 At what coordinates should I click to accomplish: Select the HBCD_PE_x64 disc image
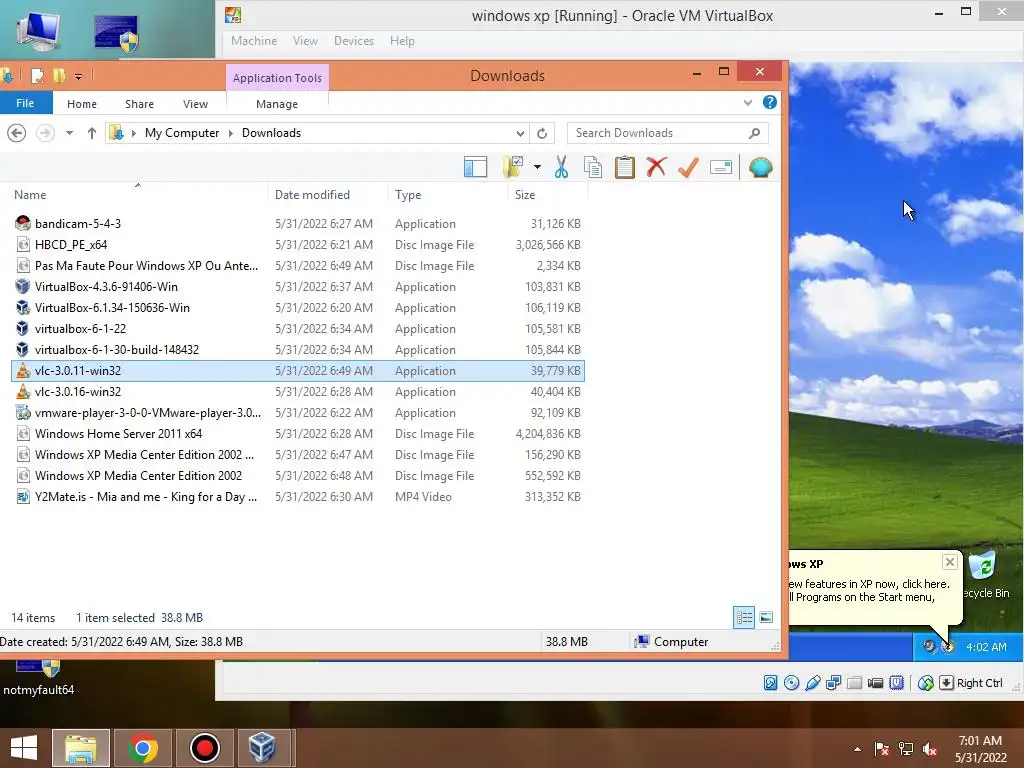click(x=298, y=245)
